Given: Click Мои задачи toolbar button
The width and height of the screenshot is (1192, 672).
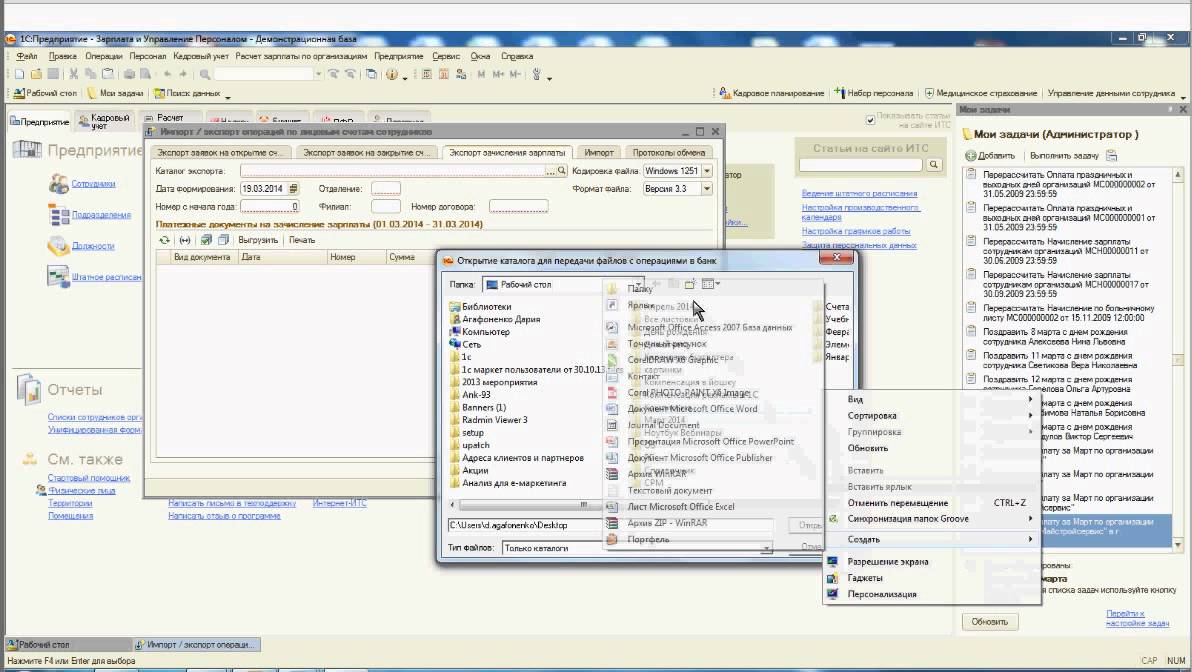Looking at the screenshot, I should [116, 94].
